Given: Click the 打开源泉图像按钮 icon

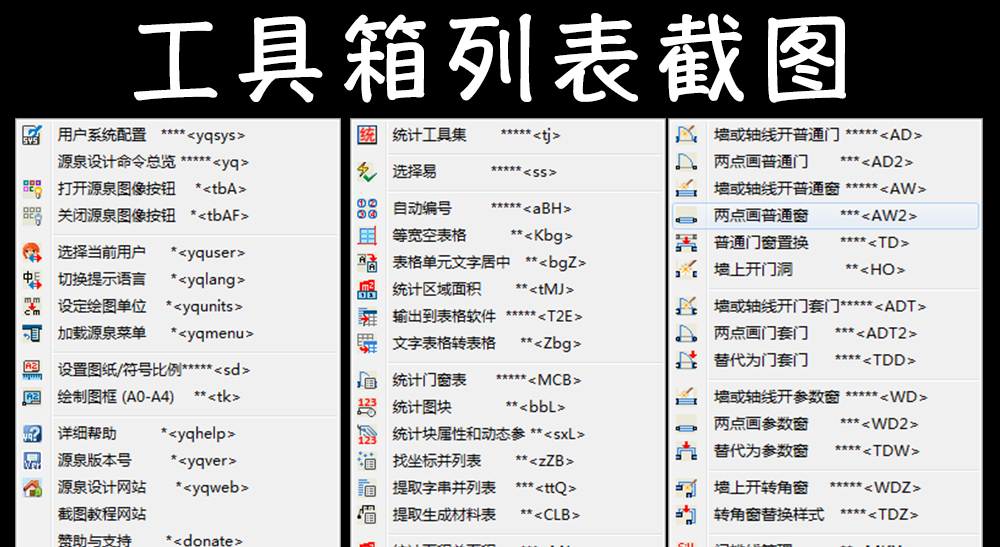Looking at the screenshot, I should tap(32, 188).
